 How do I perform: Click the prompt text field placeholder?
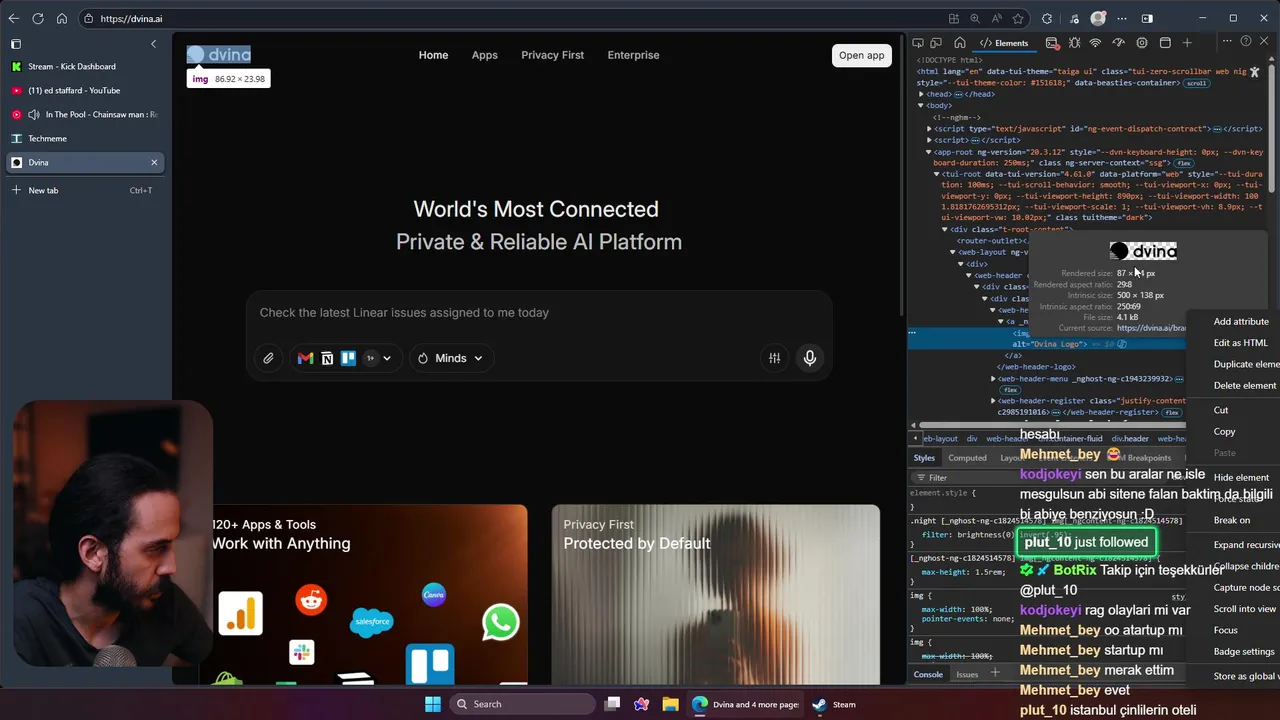(404, 313)
